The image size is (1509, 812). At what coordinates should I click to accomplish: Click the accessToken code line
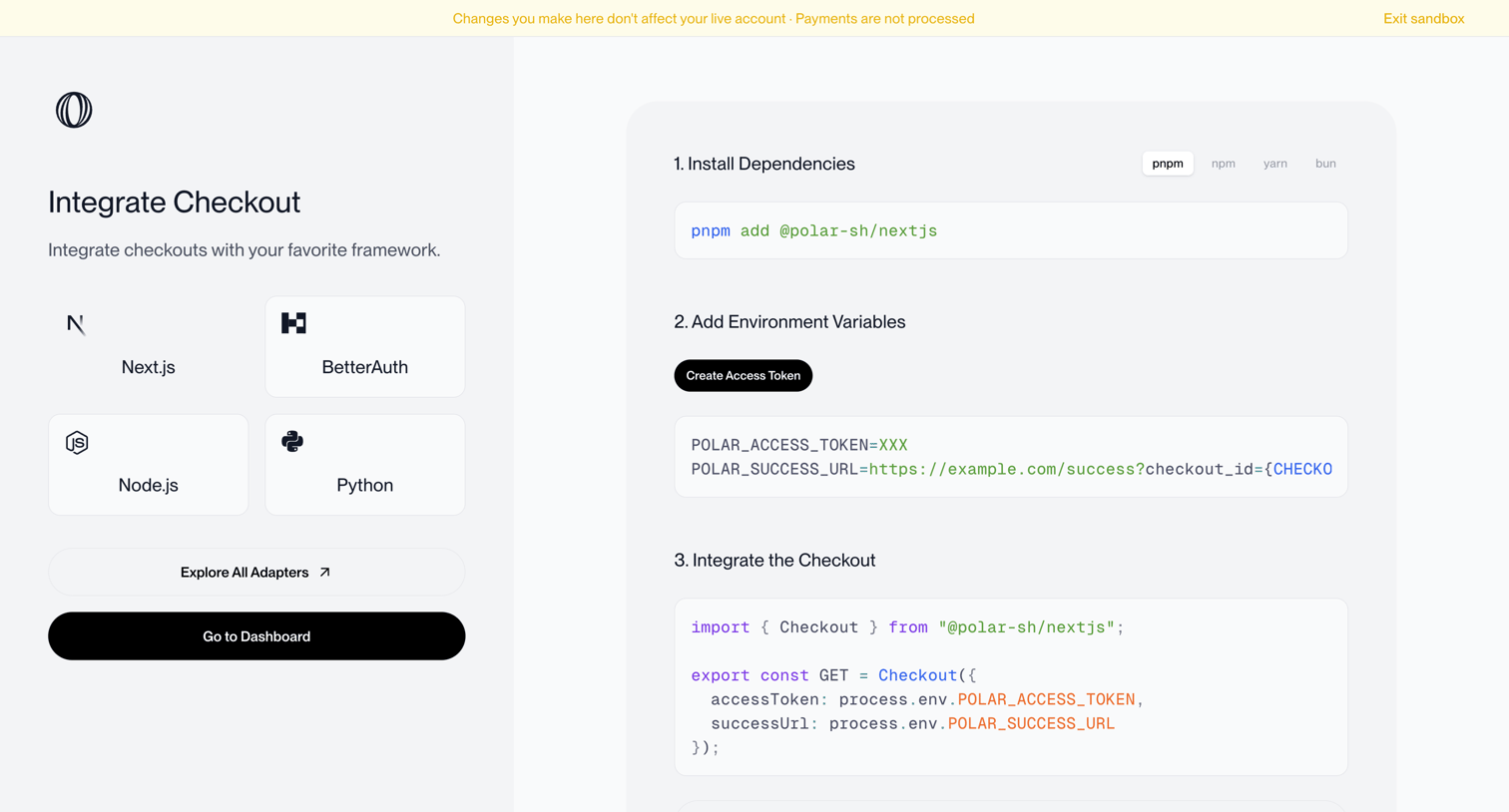click(x=927, y=699)
